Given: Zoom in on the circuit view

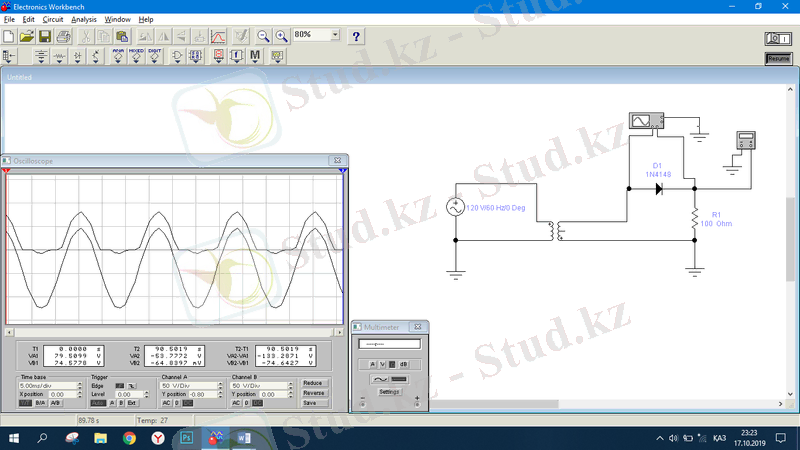Looking at the screenshot, I should pyautogui.click(x=282, y=36).
